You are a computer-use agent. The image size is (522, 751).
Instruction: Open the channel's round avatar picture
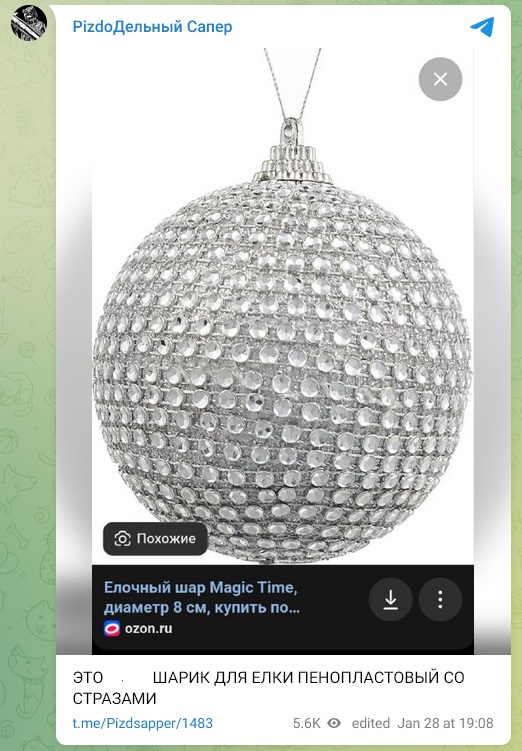coord(29,23)
